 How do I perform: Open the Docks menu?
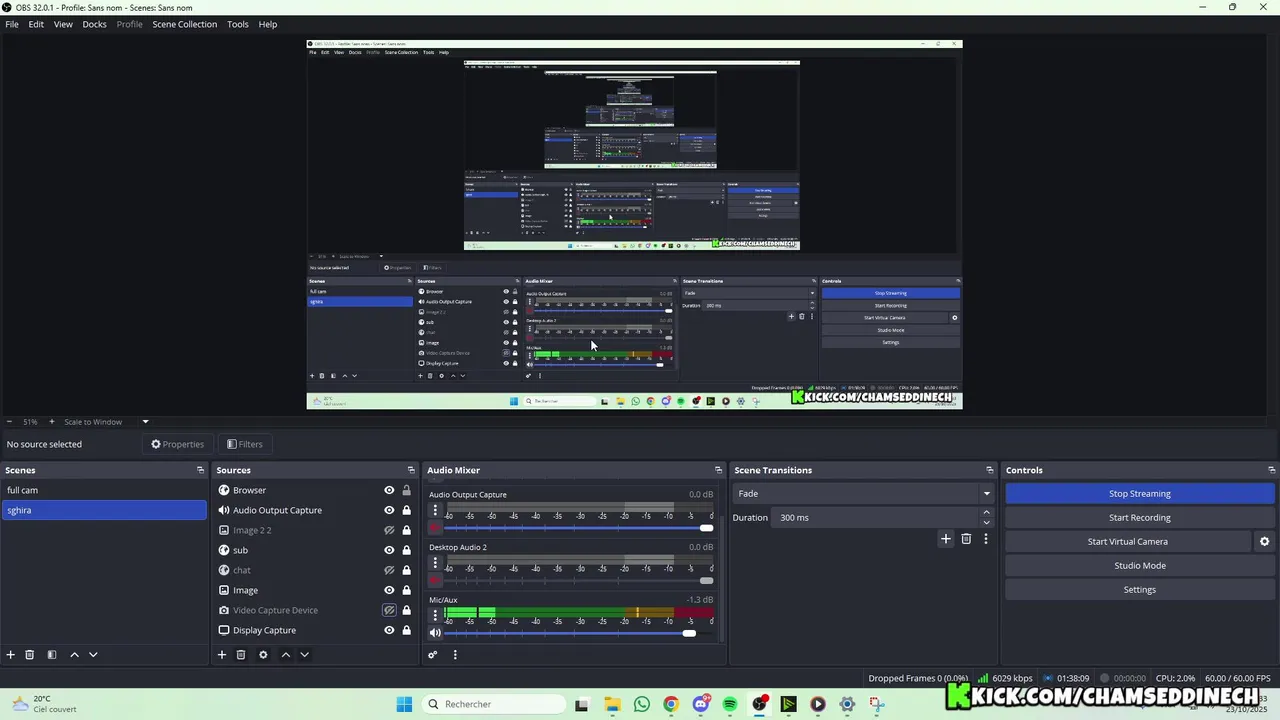point(94,24)
